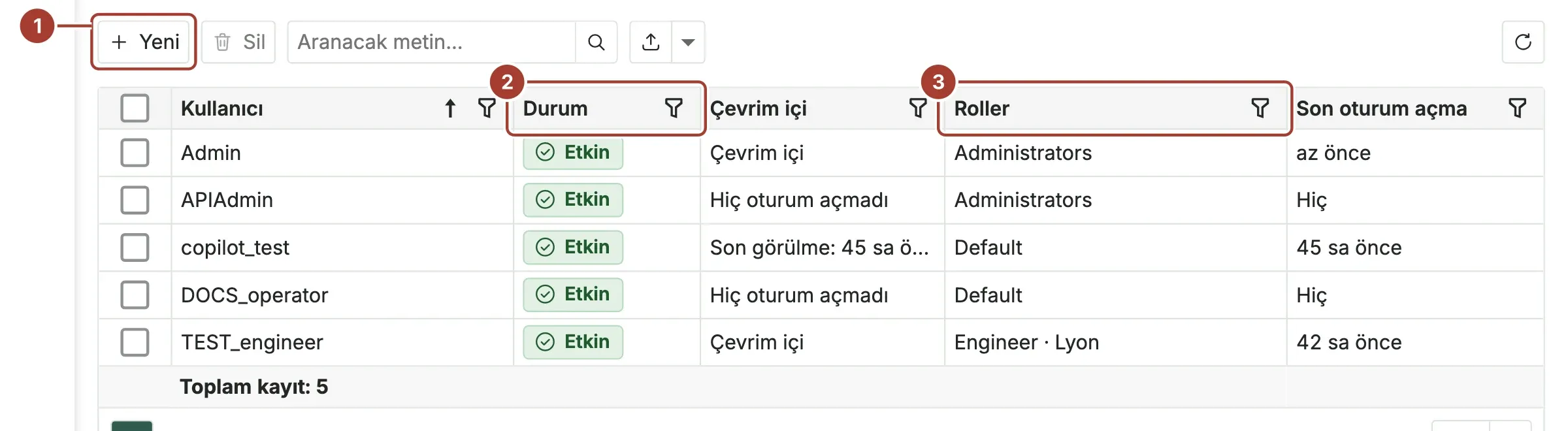Select the TEST_engineer user name
Image resolution: width=1568 pixels, height=431 pixels.
pos(252,343)
